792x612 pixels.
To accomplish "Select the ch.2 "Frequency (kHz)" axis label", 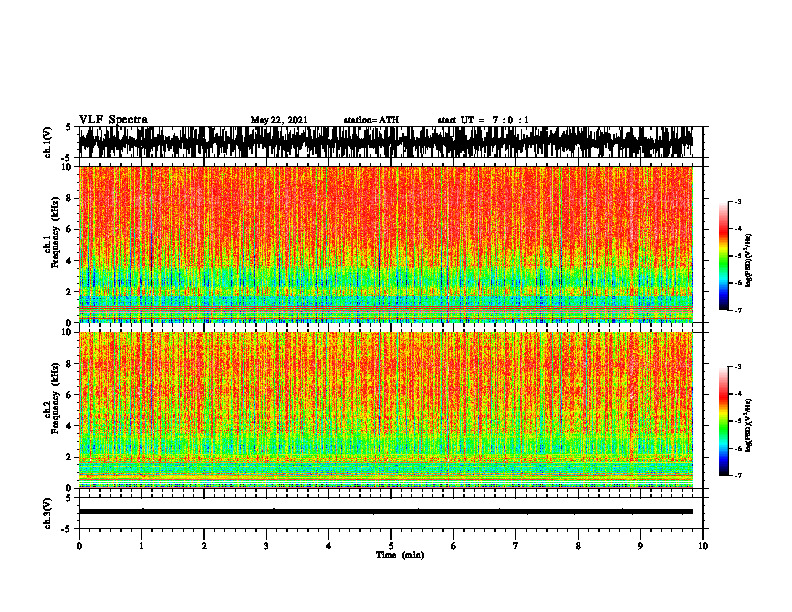I will click(55, 398).
